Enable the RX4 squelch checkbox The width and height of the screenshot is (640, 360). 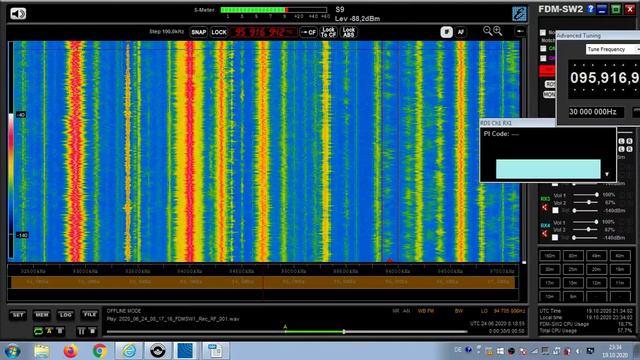click(555, 238)
